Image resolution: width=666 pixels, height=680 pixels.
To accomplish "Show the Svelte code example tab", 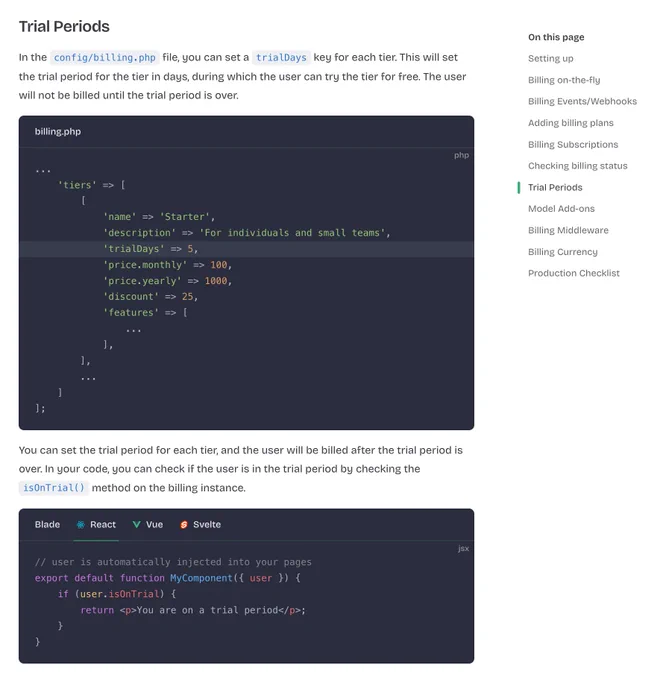I will 200,525.
